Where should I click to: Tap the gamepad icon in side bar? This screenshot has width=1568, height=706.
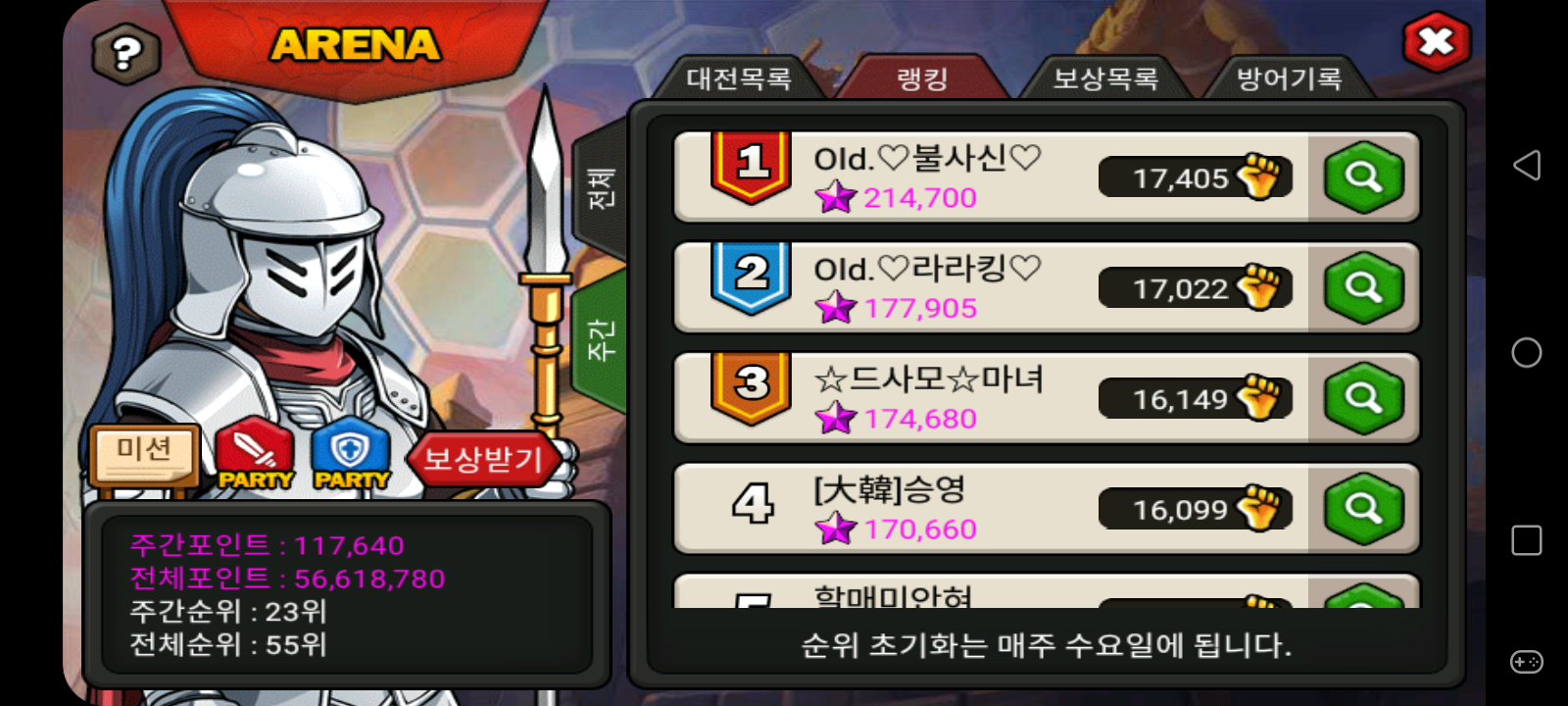click(x=1527, y=662)
